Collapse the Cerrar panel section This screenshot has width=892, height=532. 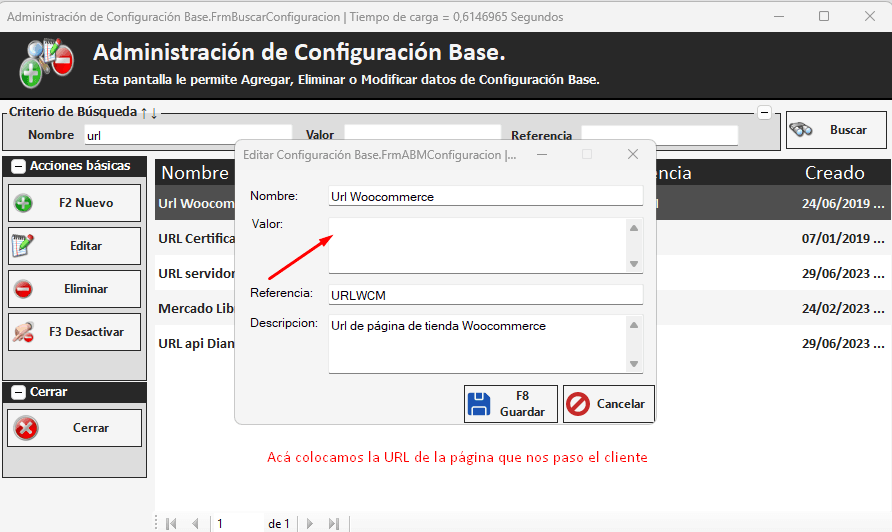18,393
